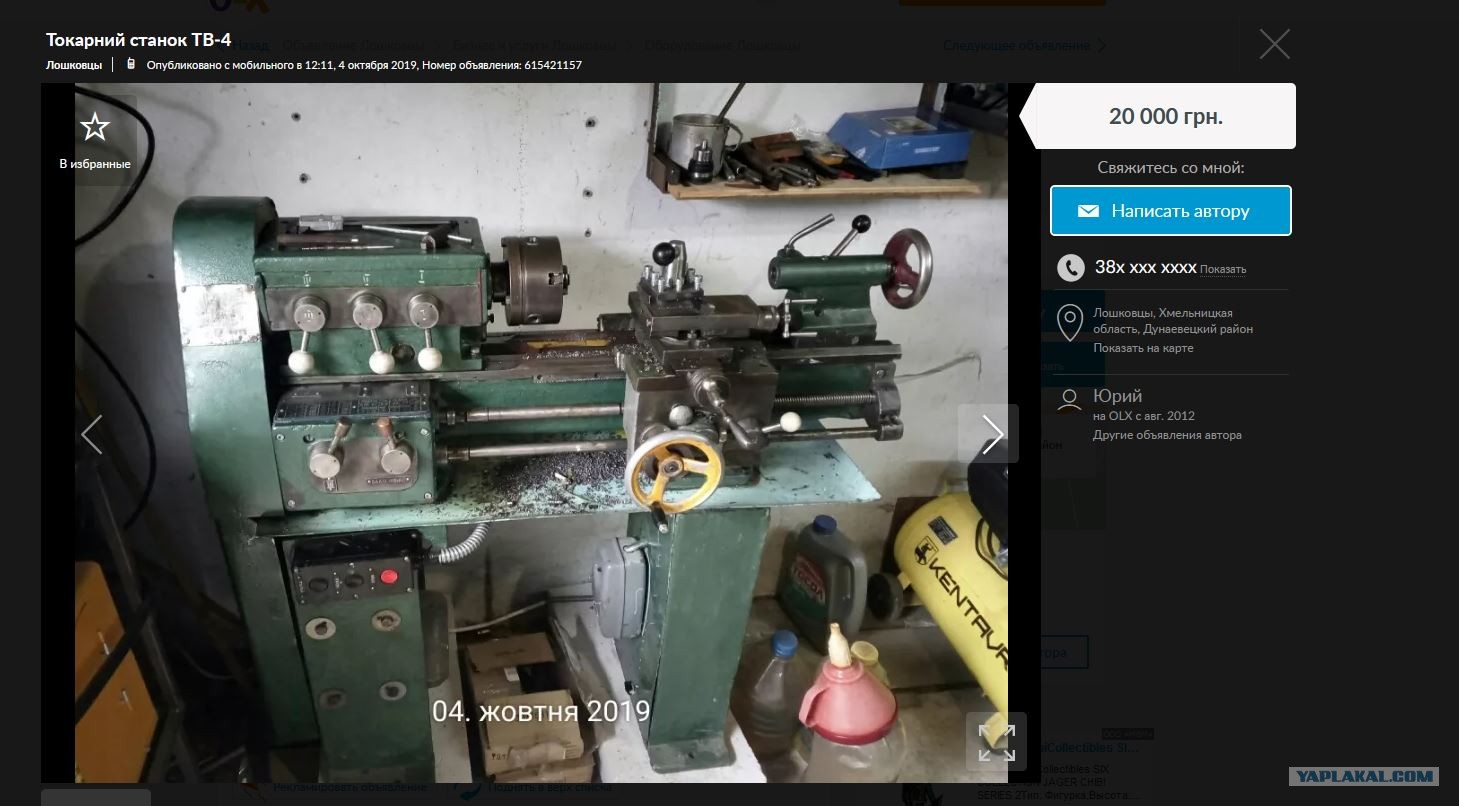Click the 'на OLX с авг. 2012' text

pos(1144,416)
